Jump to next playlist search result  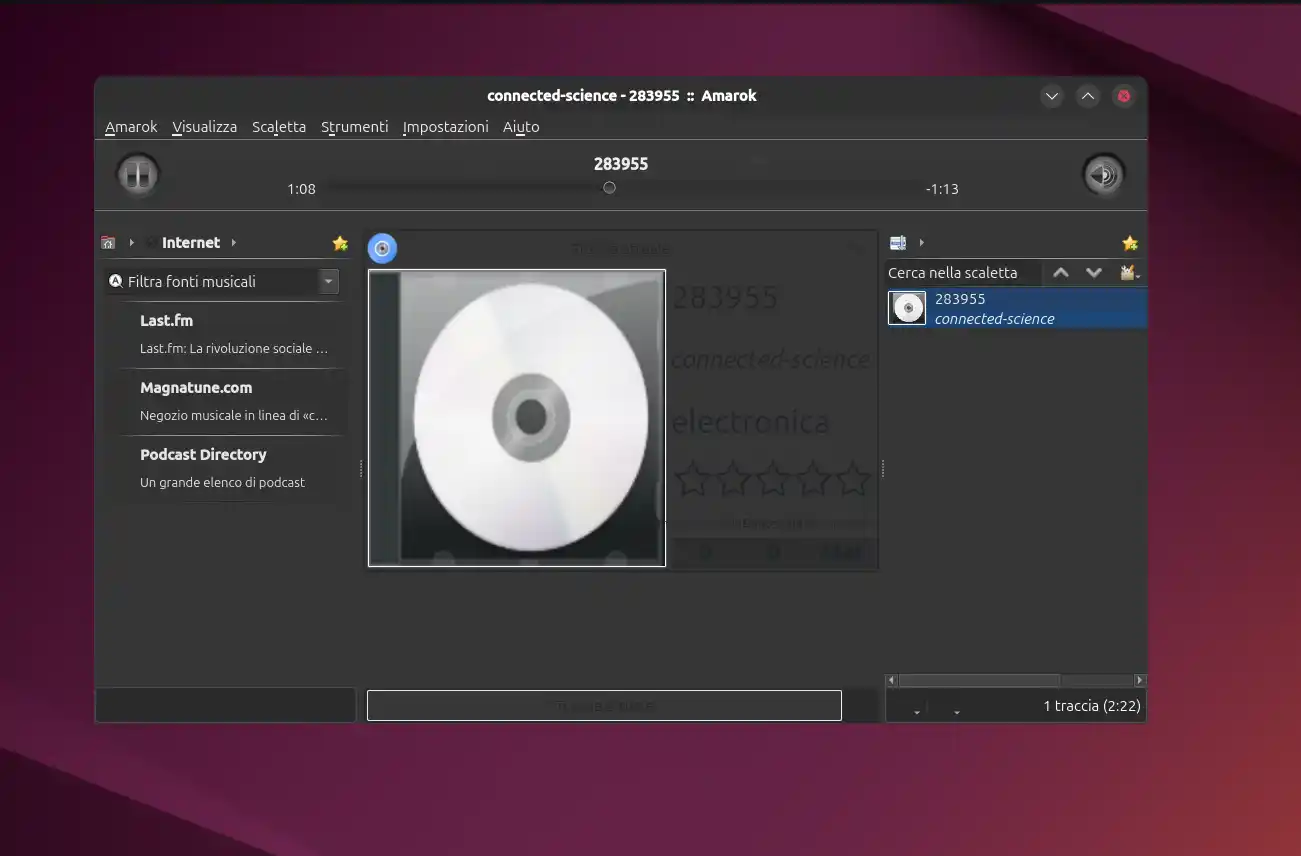click(x=1094, y=273)
